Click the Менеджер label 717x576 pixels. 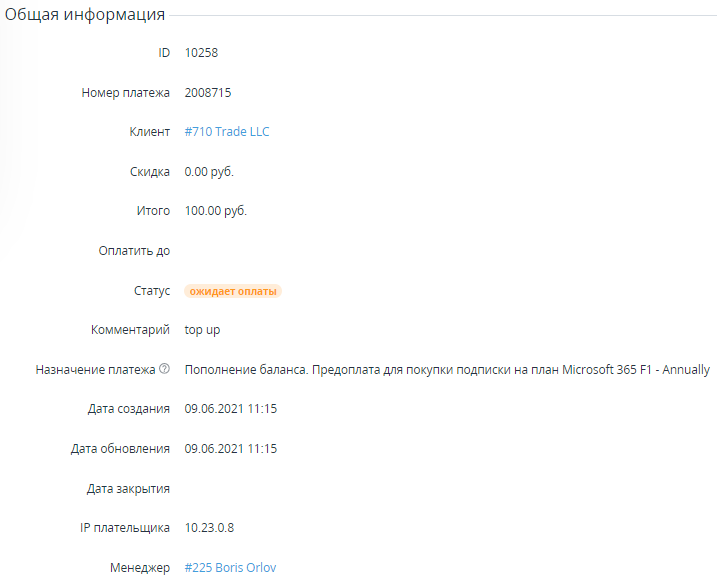pos(139,568)
